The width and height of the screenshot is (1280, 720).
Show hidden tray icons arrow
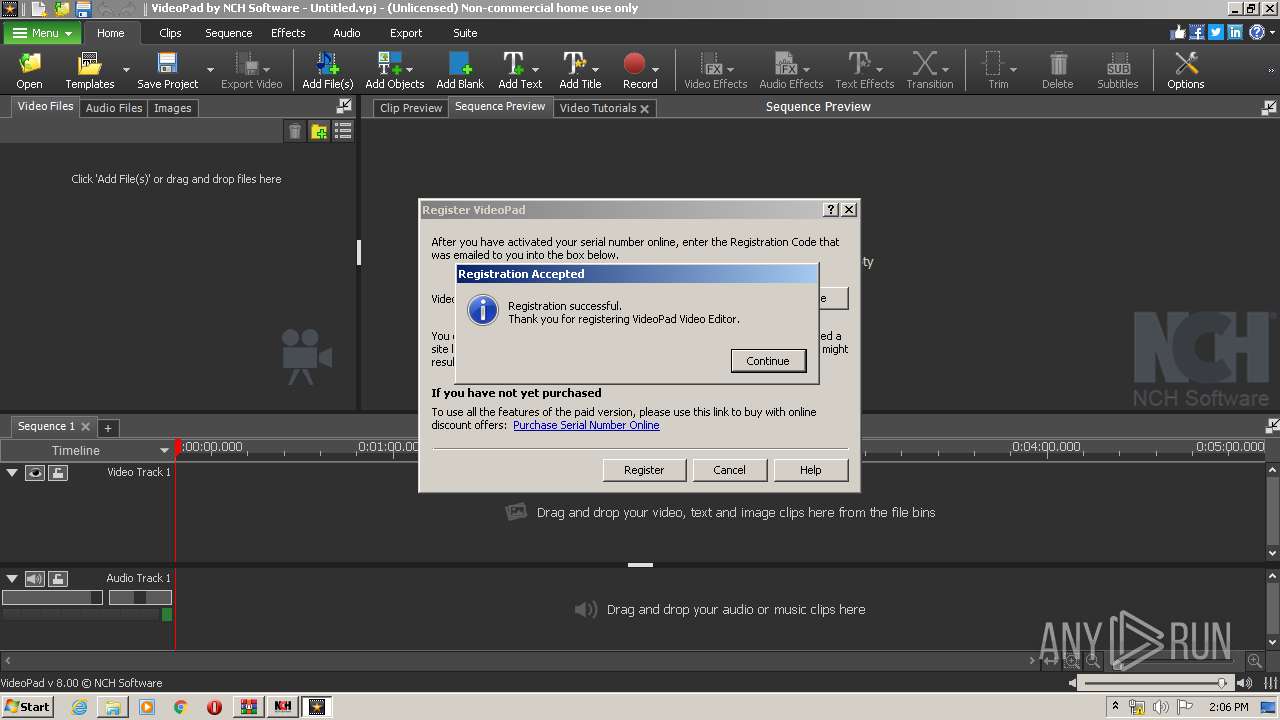point(1116,707)
